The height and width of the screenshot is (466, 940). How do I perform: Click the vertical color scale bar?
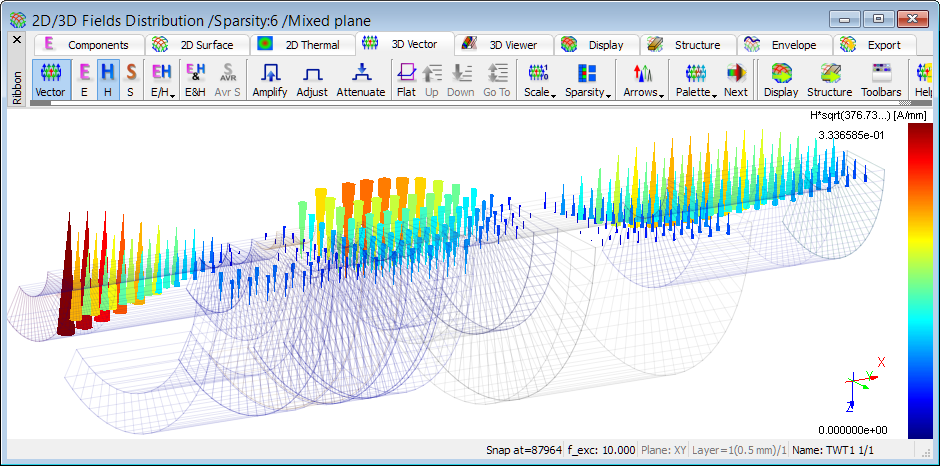(919, 282)
